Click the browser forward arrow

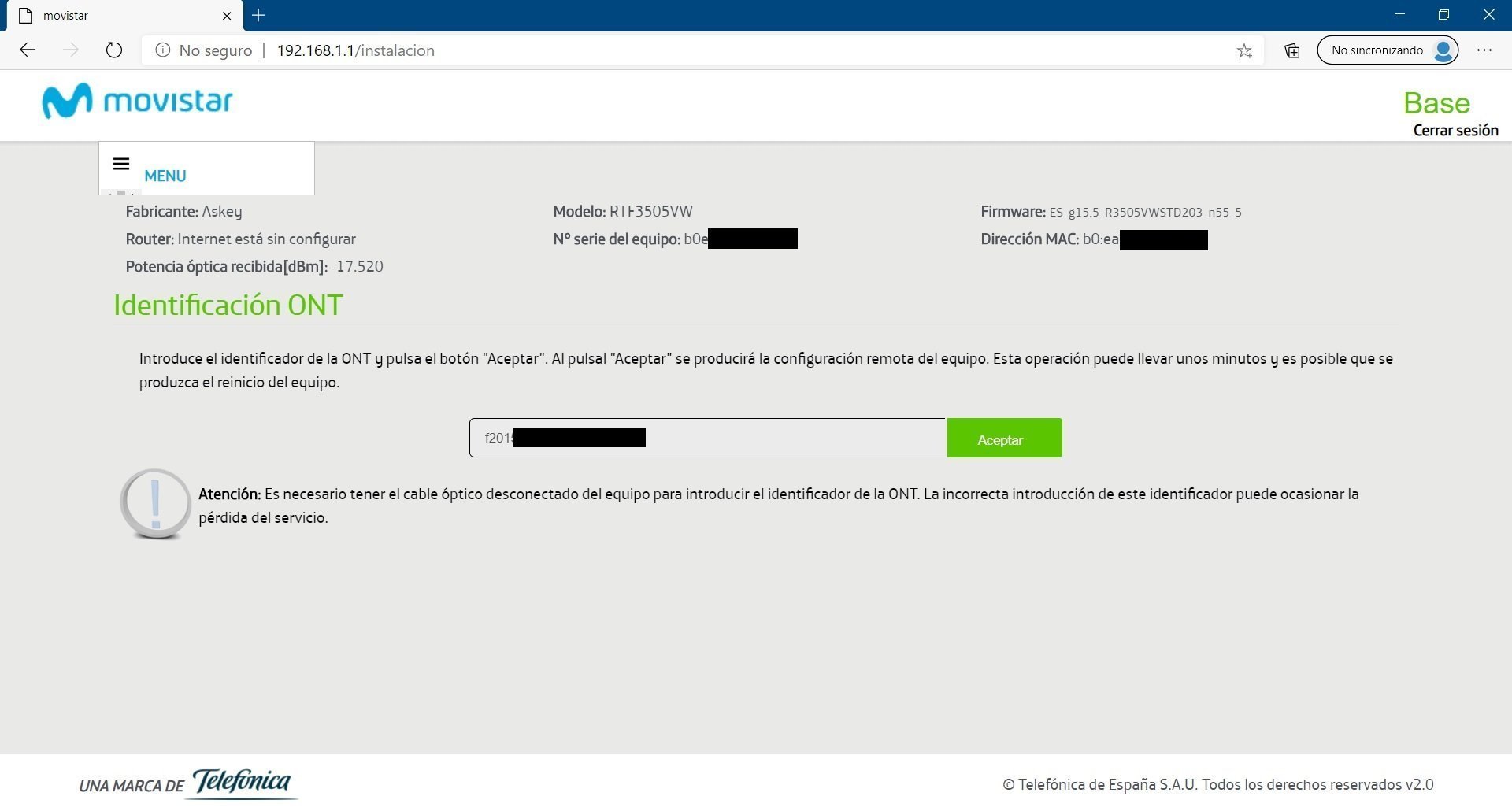(x=71, y=50)
